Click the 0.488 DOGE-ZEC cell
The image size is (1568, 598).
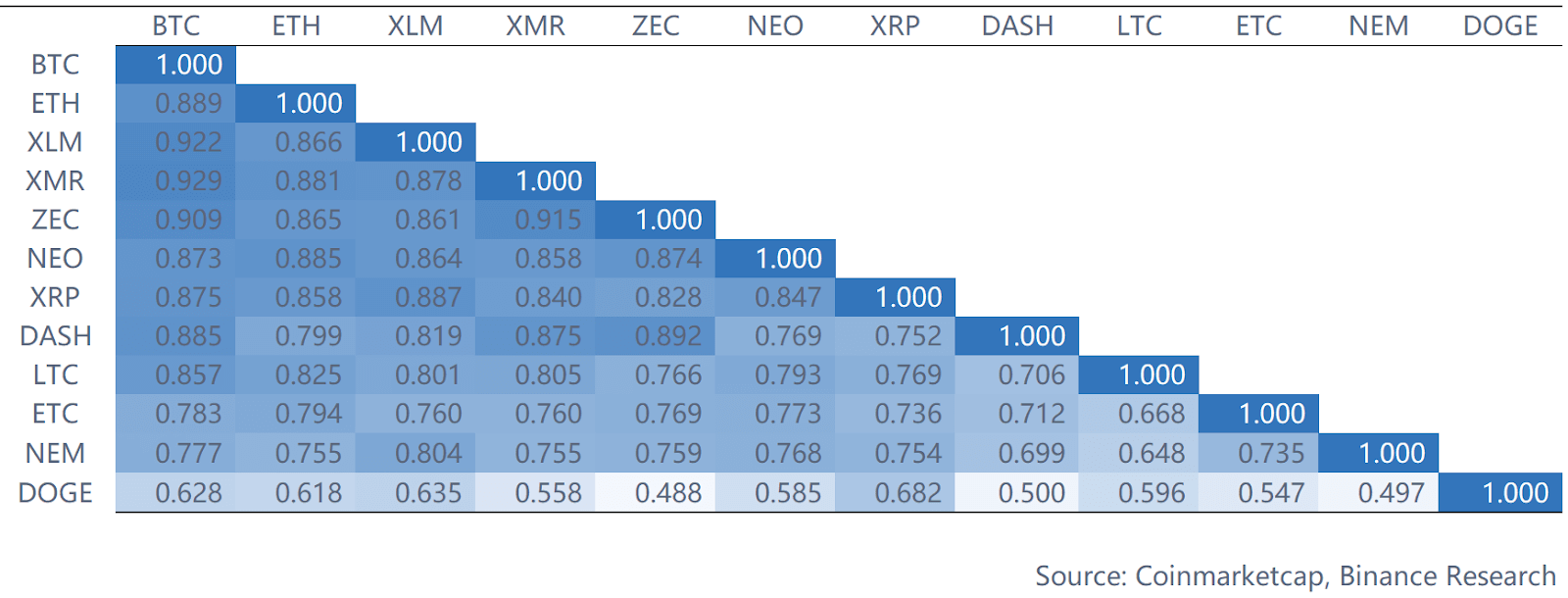tap(668, 492)
